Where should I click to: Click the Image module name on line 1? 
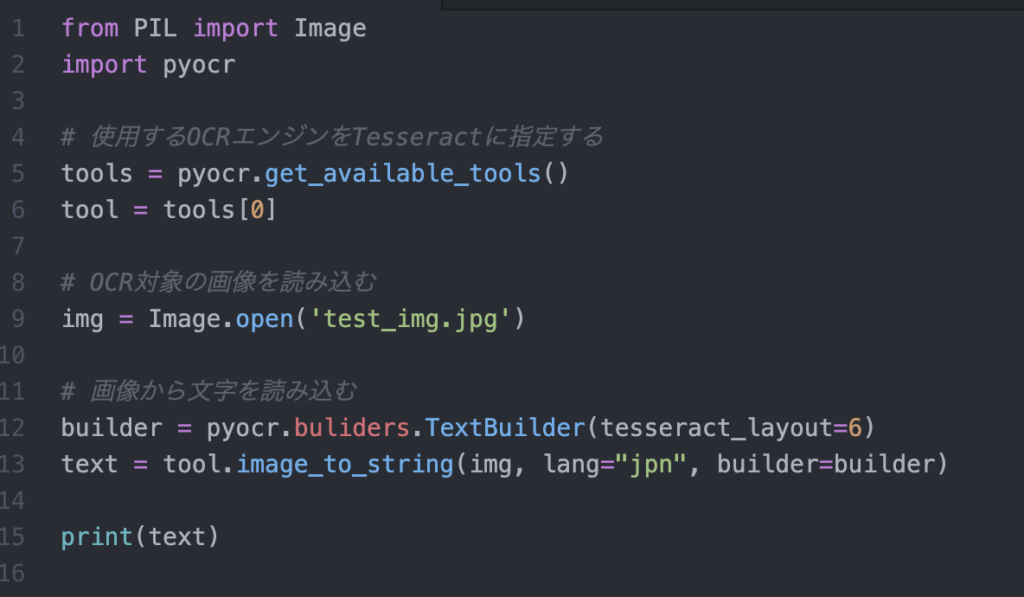click(x=330, y=28)
